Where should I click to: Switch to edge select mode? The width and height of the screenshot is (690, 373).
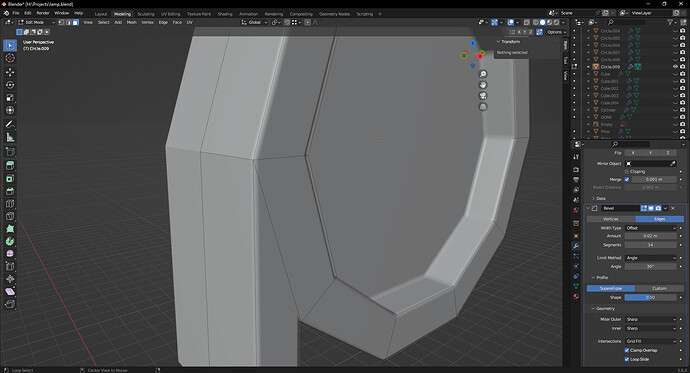coord(68,22)
